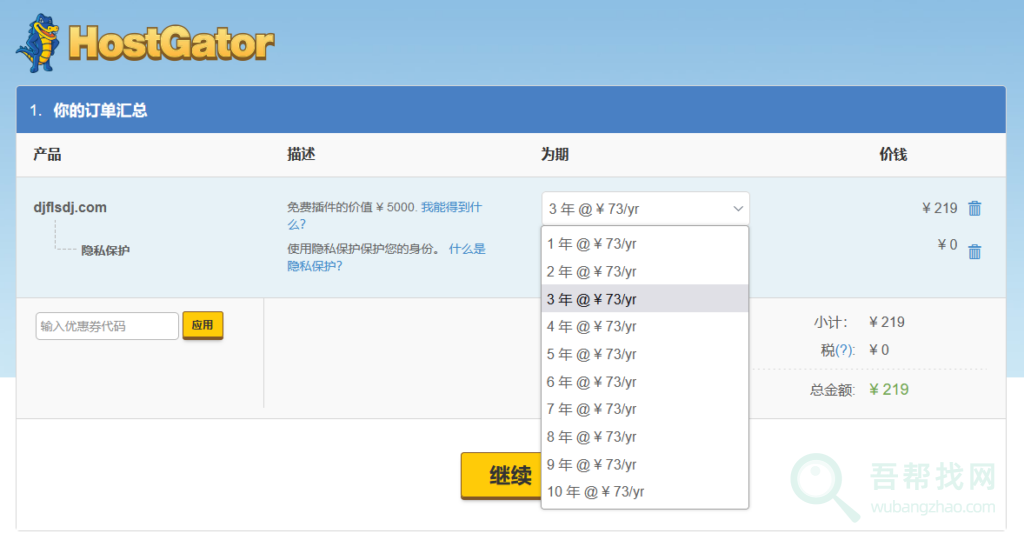Delete the djflsdj.com domain item

coord(975,208)
